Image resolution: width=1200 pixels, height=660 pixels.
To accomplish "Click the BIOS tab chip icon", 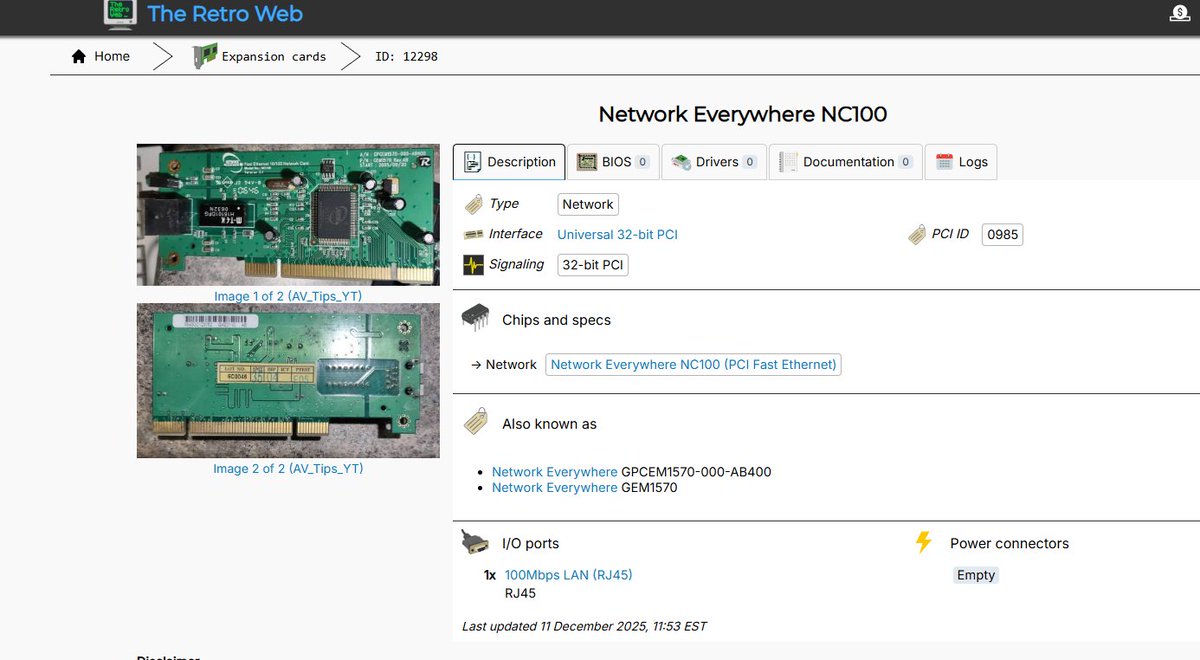I will (586, 162).
